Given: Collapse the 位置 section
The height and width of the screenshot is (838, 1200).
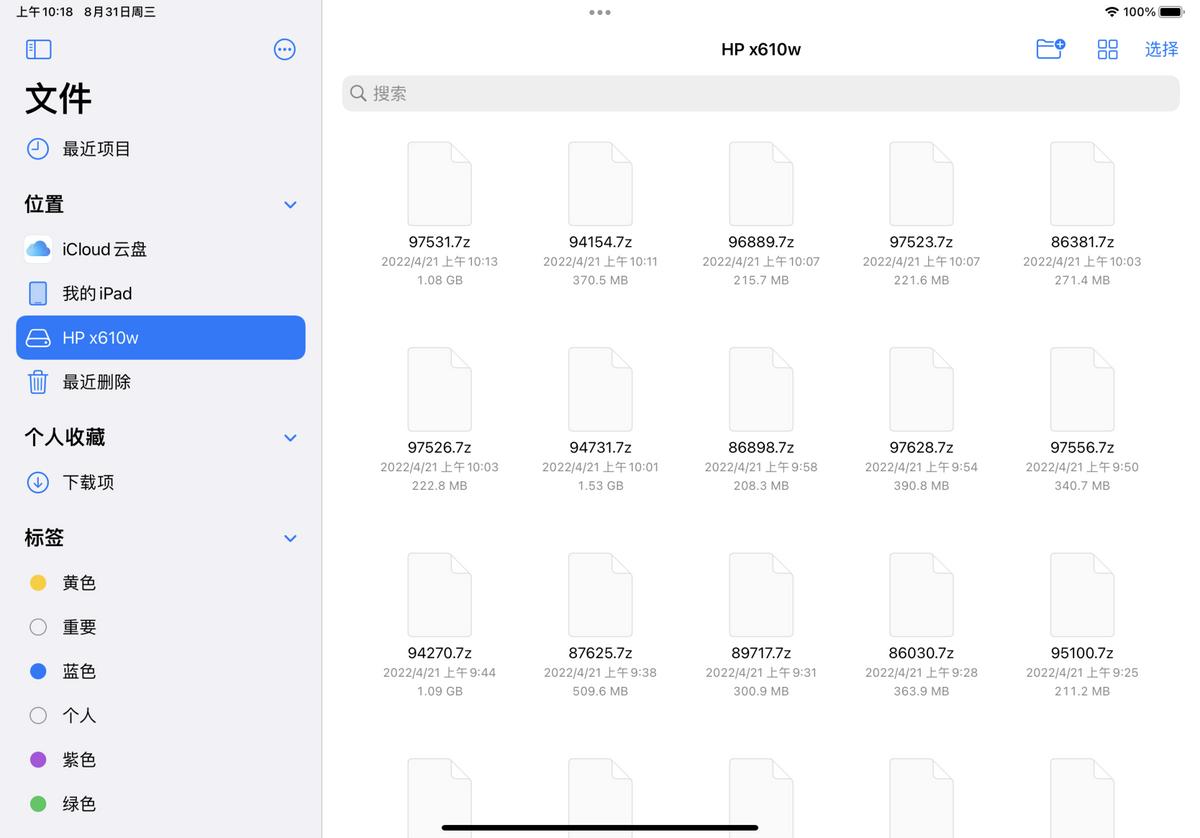Looking at the screenshot, I should [x=290, y=204].
